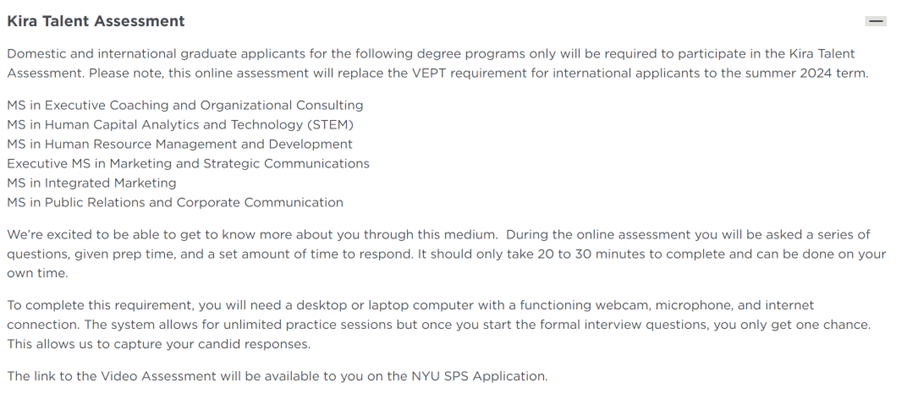Click the 'NYU SPS Application' text

479,376
